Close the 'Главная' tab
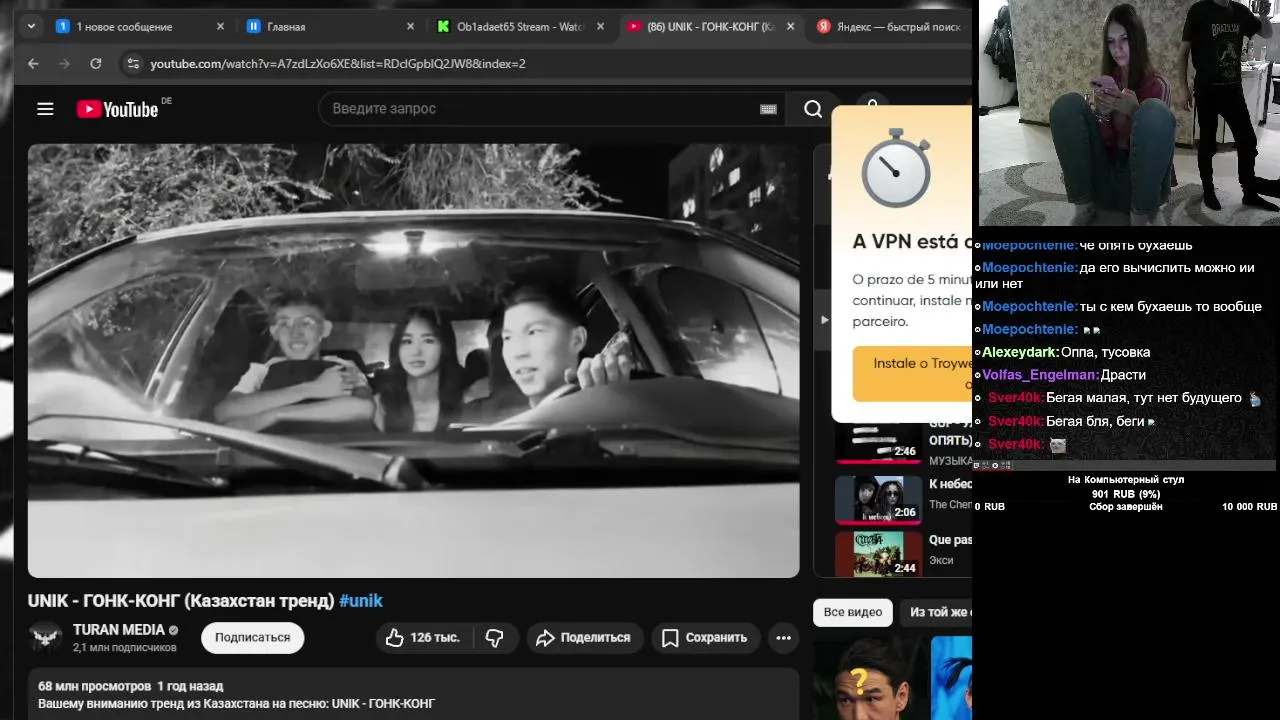 coord(410,27)
